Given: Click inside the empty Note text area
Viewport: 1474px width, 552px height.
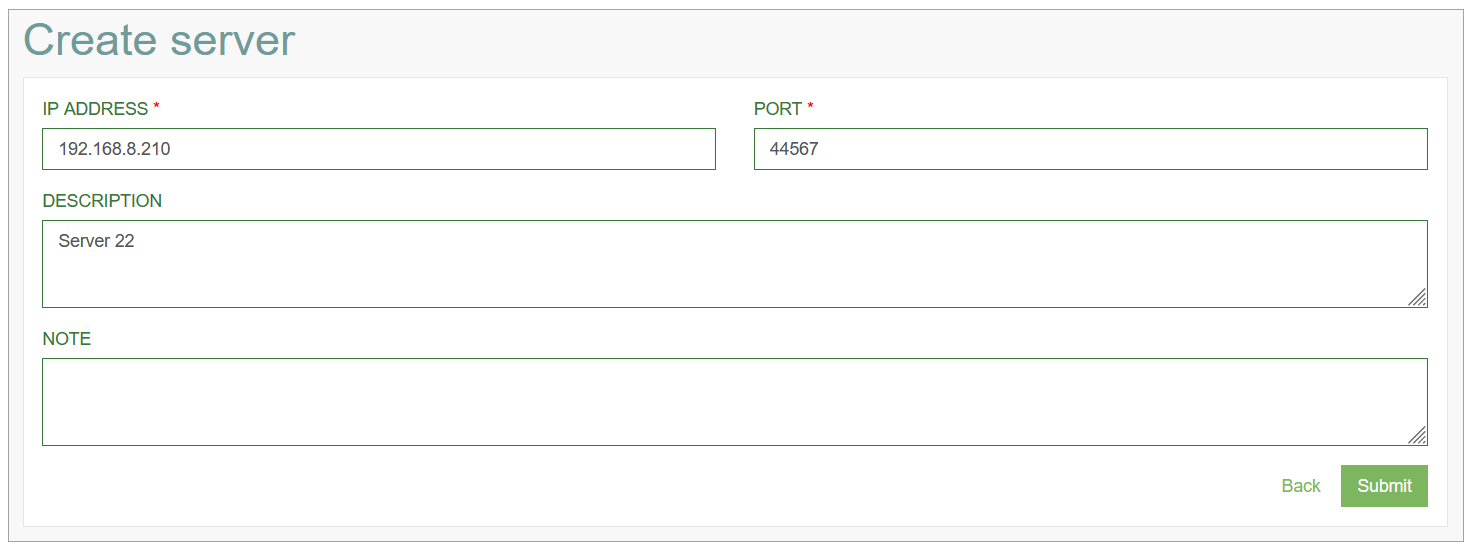Looking at the screenshot, I should [735, 402].
